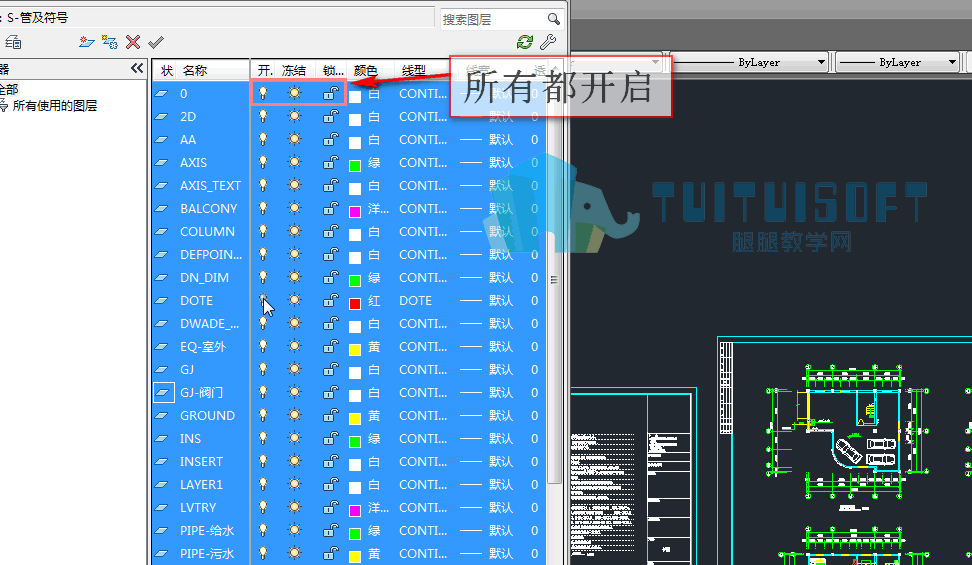Open the wrench Settings icon

[x=548, y=42]
